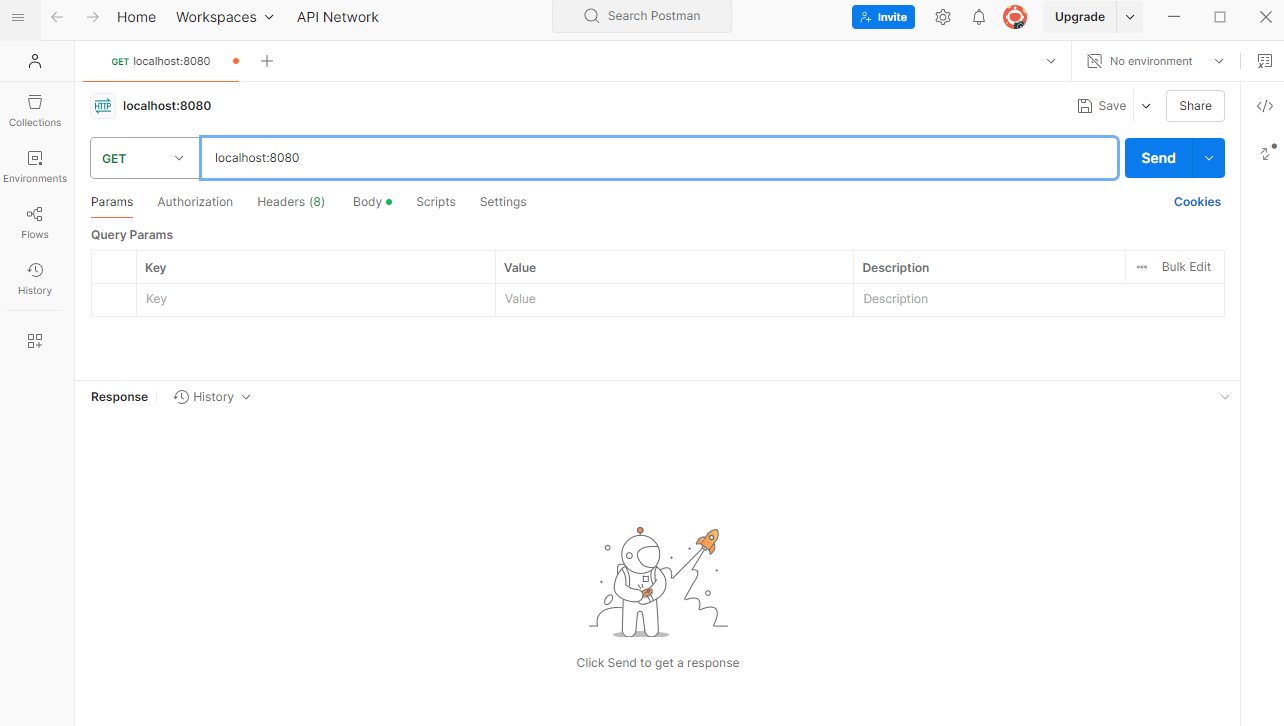1284x726 pixels.
Task: Open the code snippet icon
Action: [1265, 106]
